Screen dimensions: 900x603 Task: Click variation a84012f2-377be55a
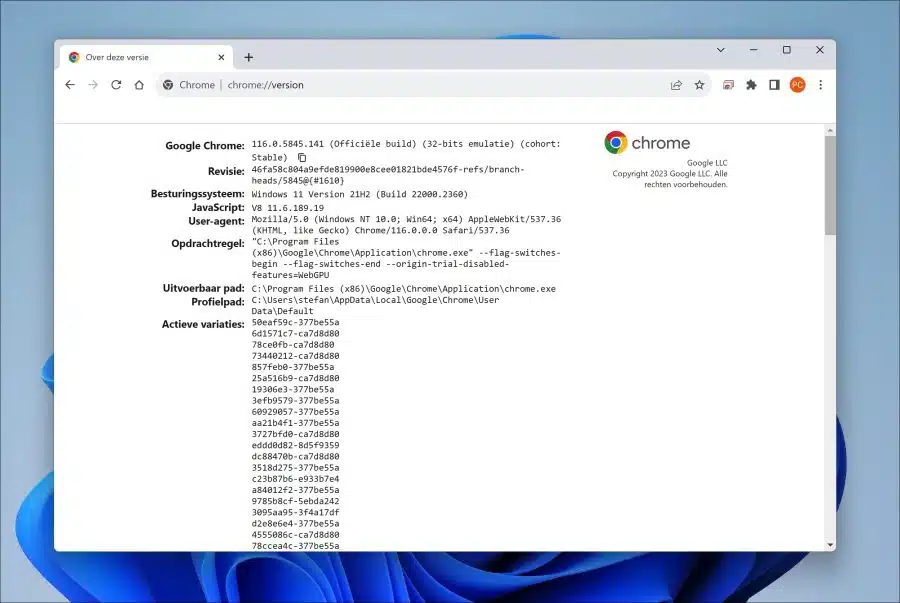pos(296,490)
